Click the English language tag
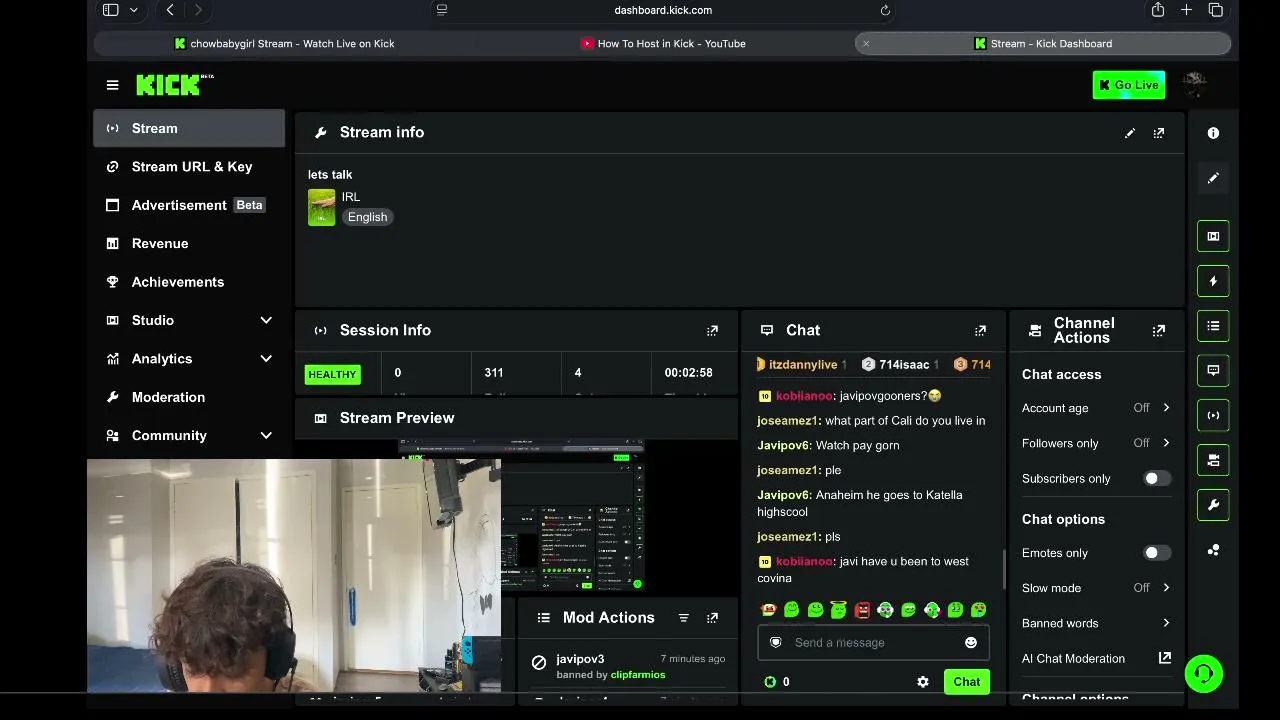 coord(367,217)
